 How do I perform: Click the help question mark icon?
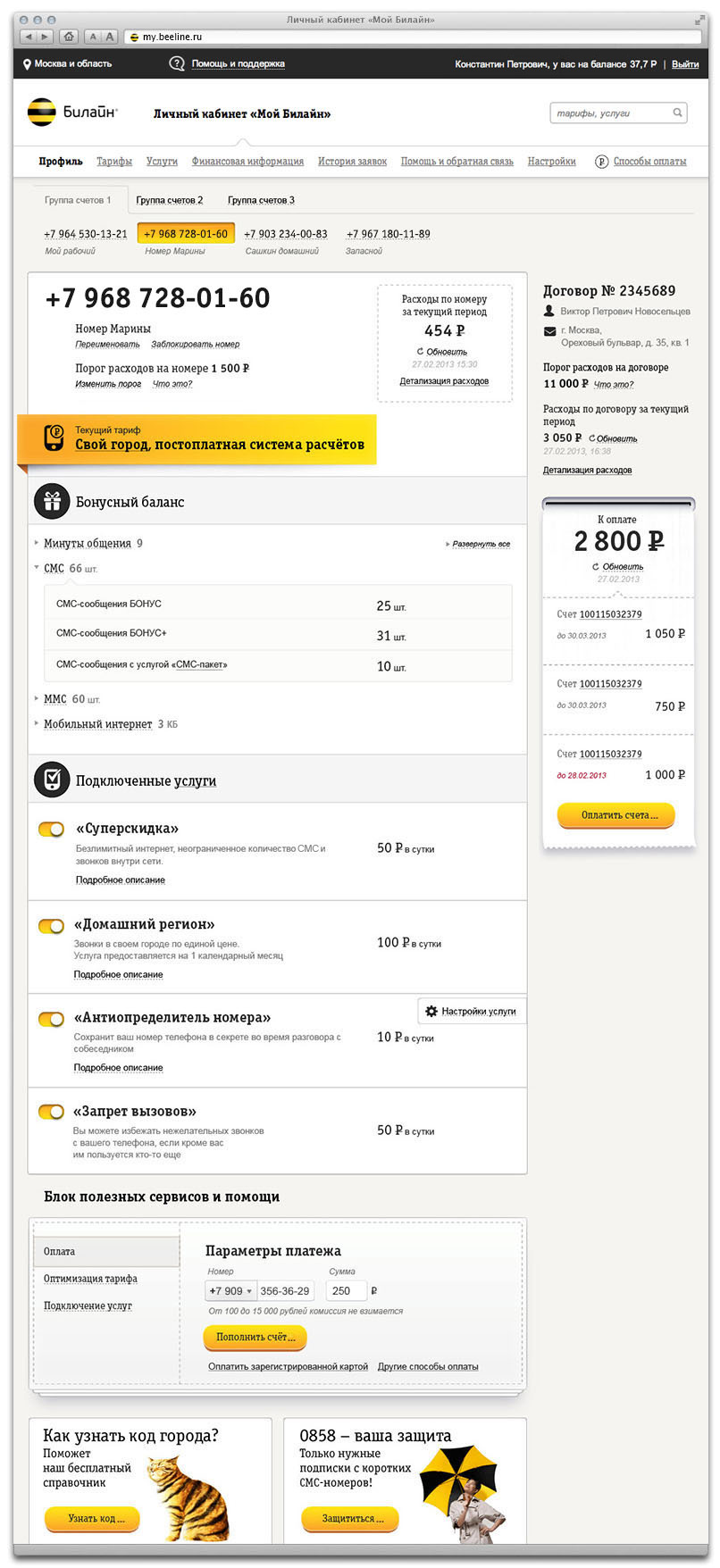click(x=177, y=63)
